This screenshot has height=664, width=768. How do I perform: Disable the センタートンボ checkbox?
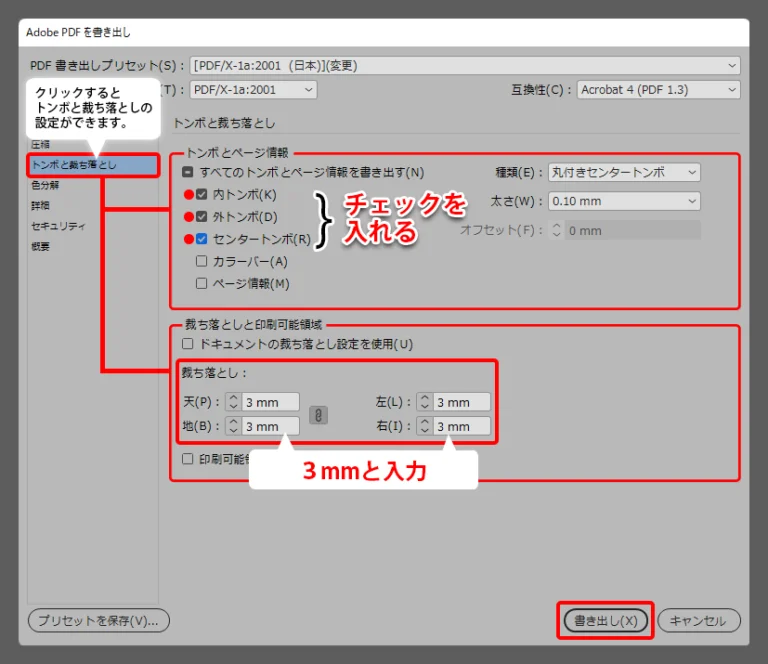coord(202,239)
